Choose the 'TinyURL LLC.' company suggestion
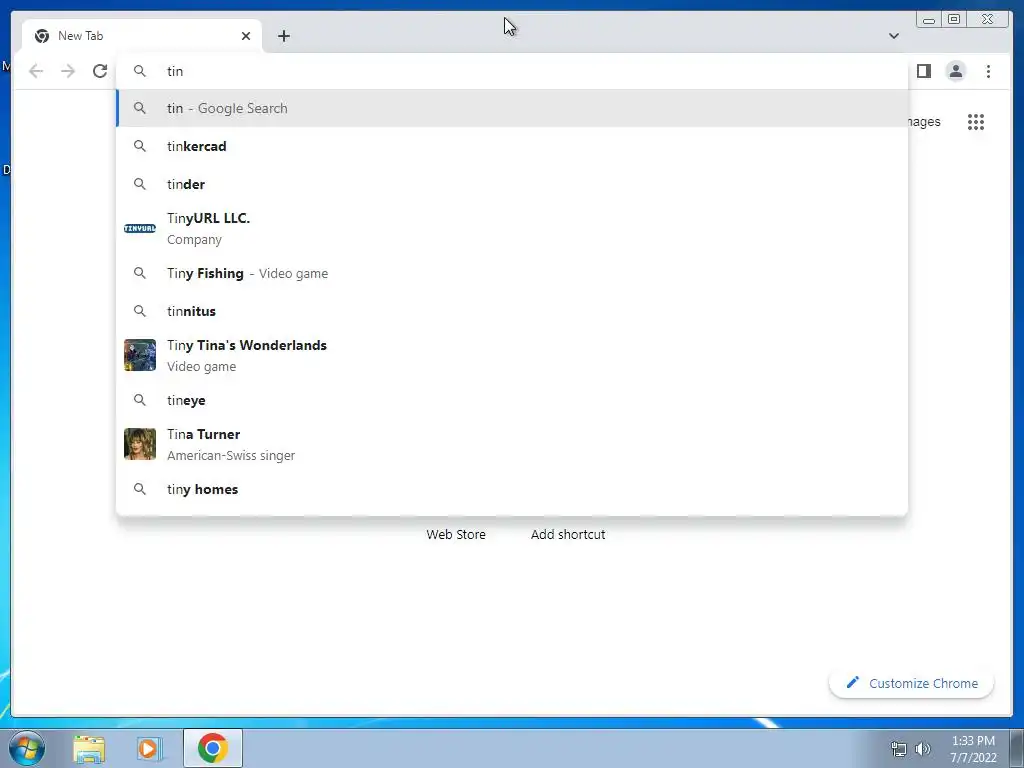Viewport: 1024px width, 768px height. [512, 229]
